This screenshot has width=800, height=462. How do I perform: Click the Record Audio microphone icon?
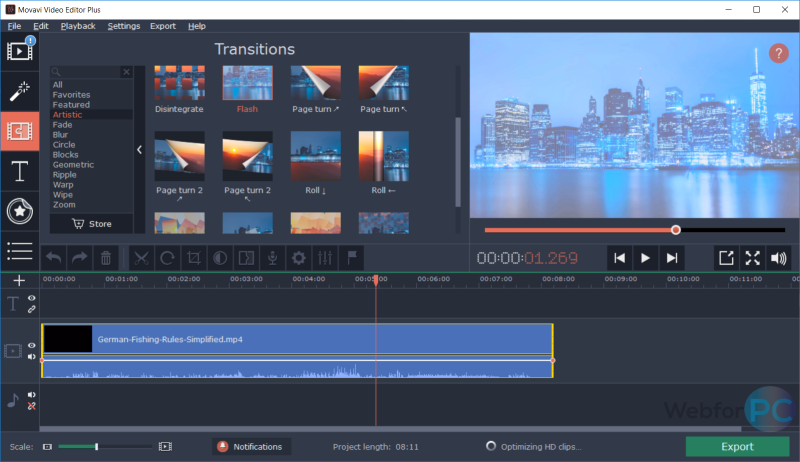[272, 257]
